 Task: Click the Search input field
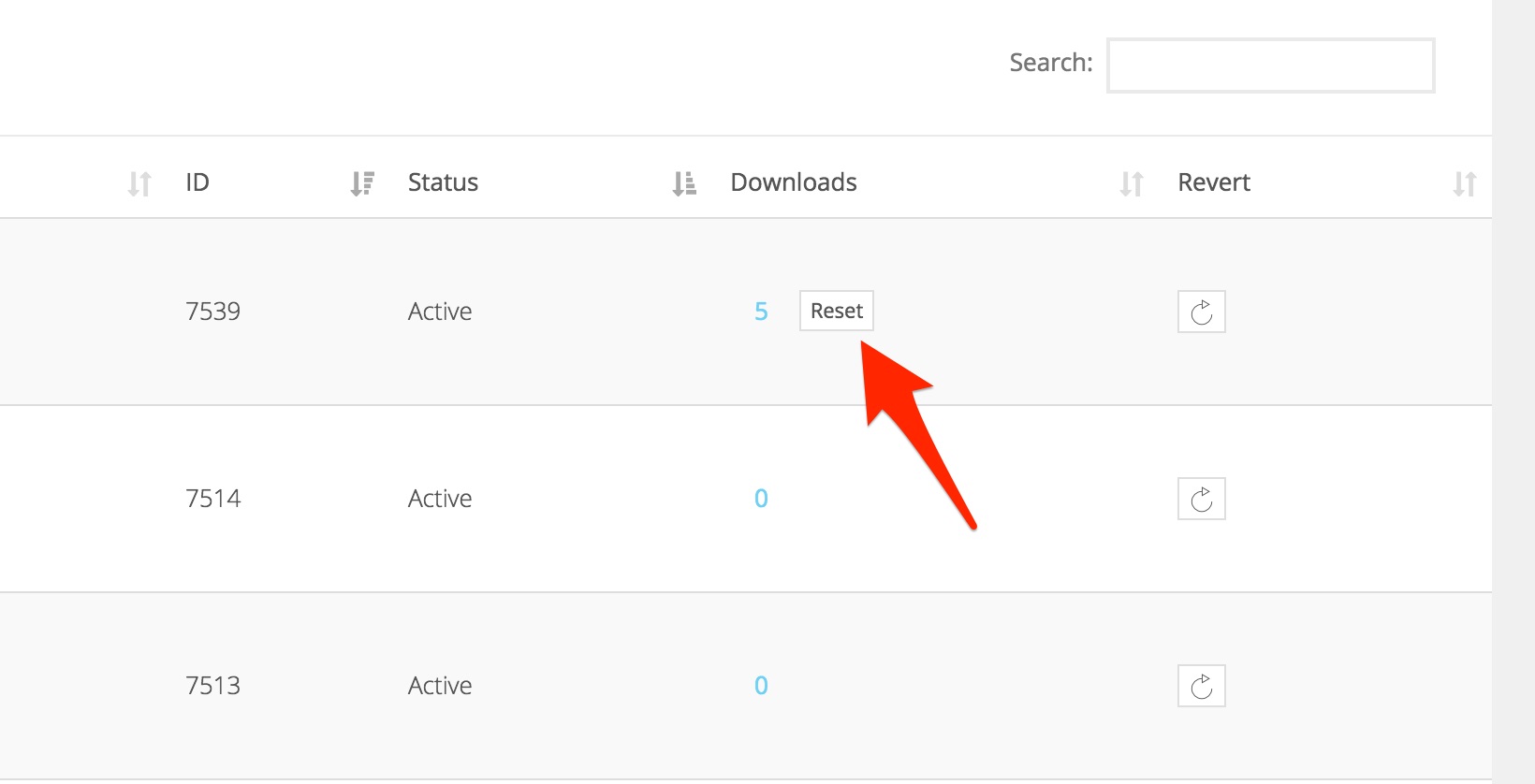pos(1270,65)
